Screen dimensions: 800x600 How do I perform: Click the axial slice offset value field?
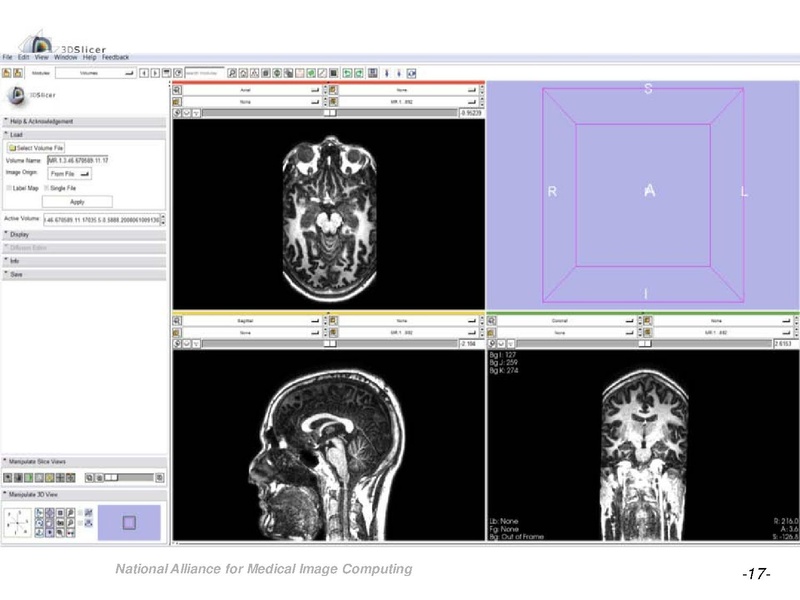[471, 113]
